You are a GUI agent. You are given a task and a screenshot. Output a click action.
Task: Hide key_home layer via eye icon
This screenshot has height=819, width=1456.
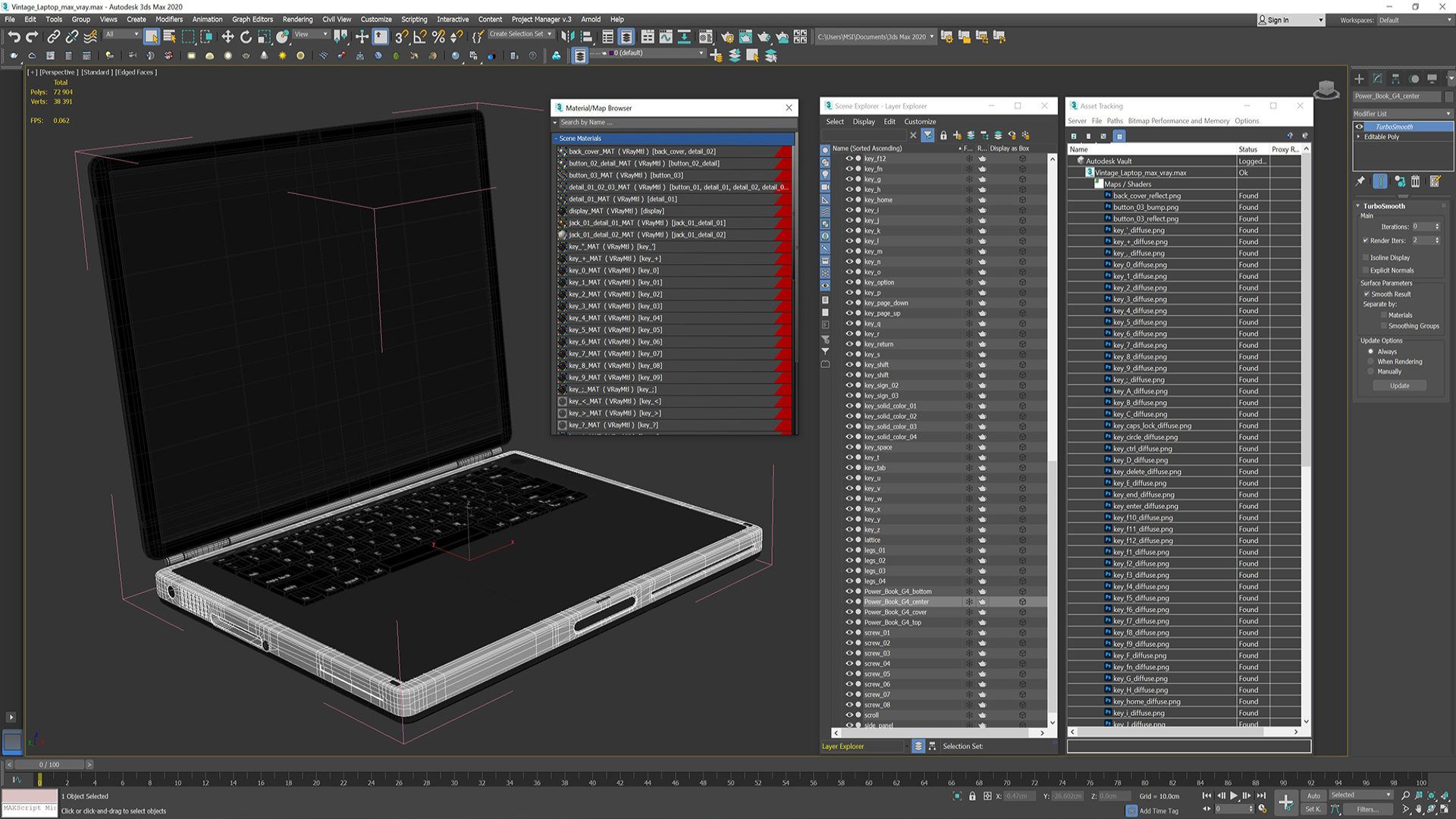coord(849,200)
